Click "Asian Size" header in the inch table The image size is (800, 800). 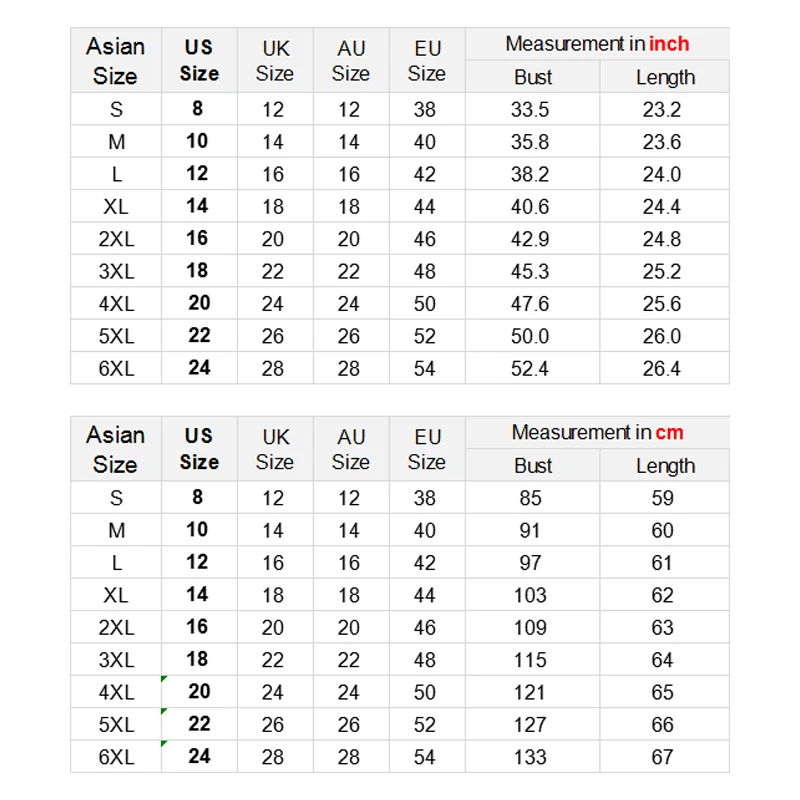[116, 61]
